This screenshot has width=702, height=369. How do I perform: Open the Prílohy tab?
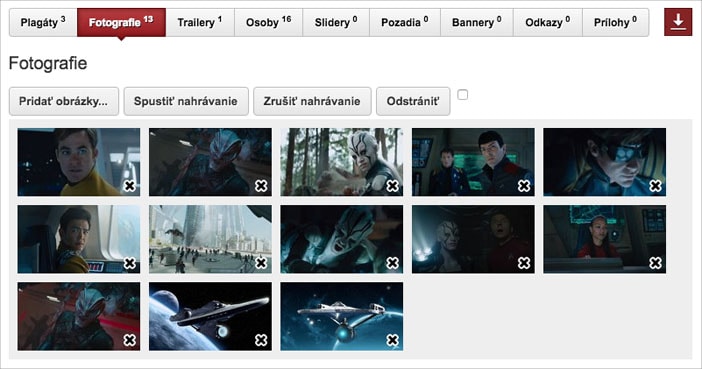point(615,22)
